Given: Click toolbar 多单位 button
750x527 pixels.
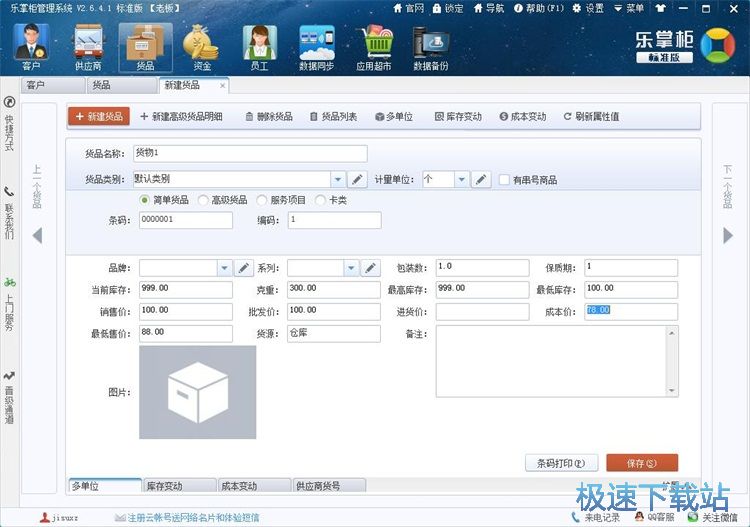Looking at the screenshot, I should (394, 116).
